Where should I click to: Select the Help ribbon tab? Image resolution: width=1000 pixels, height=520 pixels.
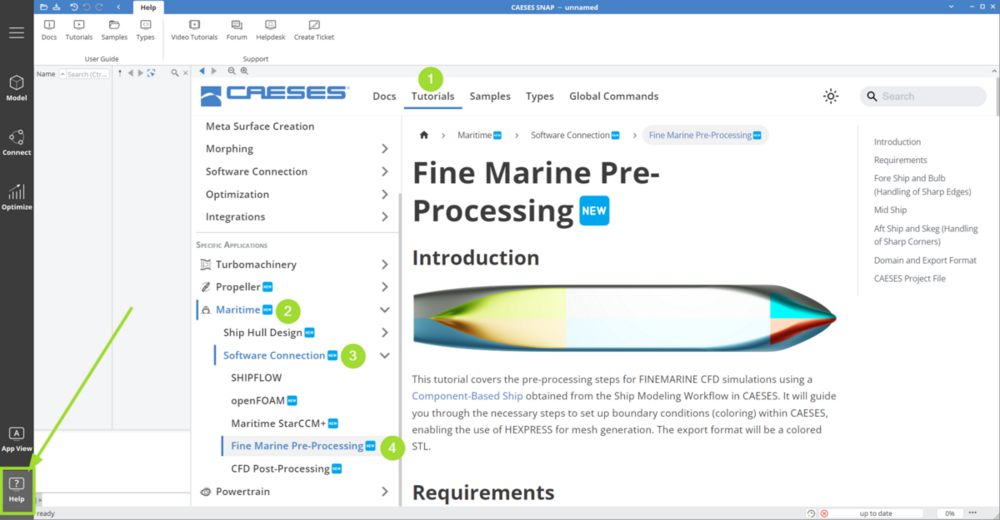[148, 8]
